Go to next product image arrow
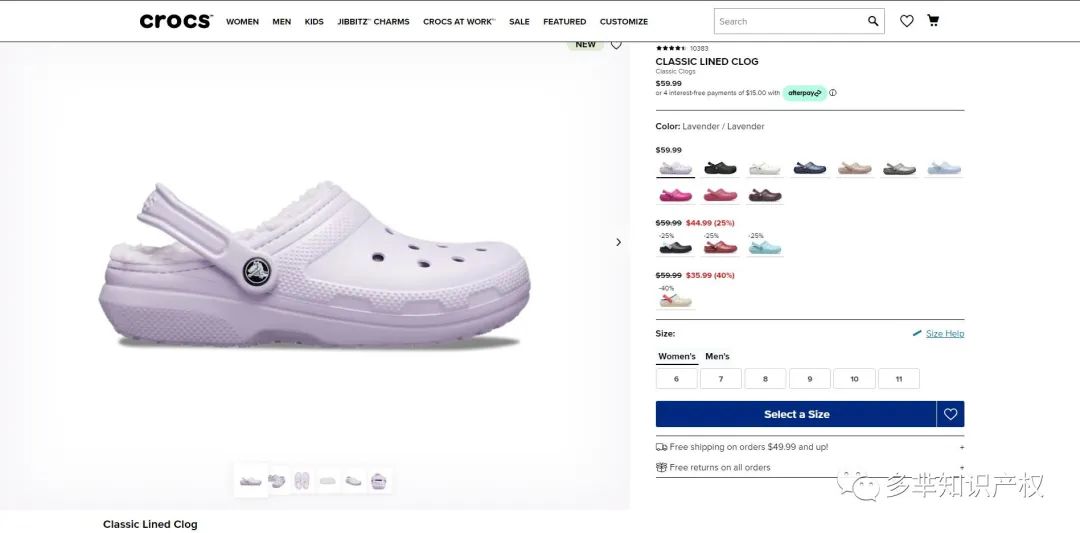 (618, 242)
